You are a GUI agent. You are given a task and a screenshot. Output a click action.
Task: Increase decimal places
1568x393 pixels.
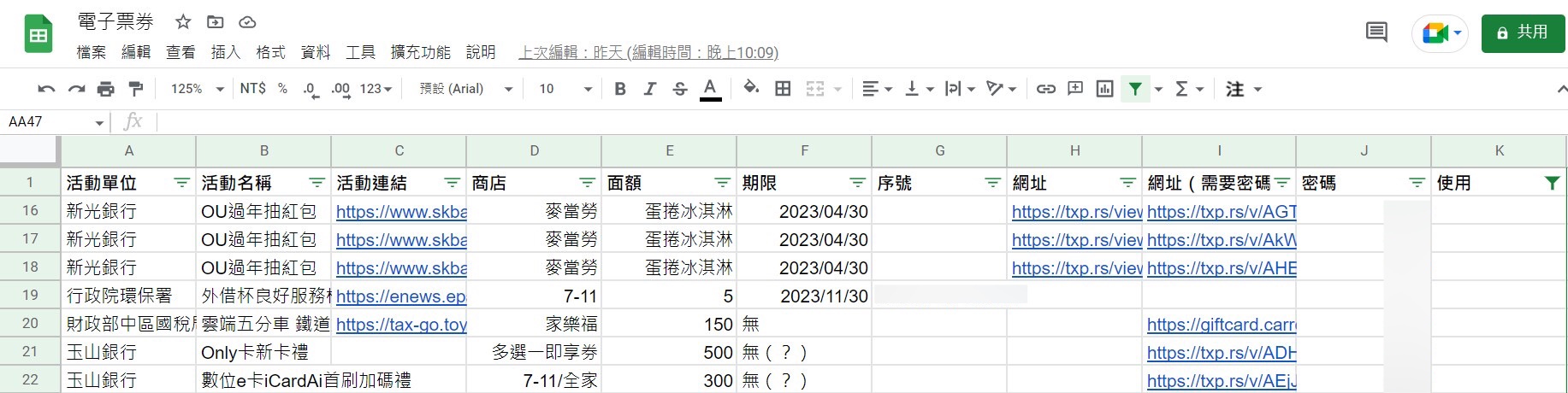click(340, 89)
